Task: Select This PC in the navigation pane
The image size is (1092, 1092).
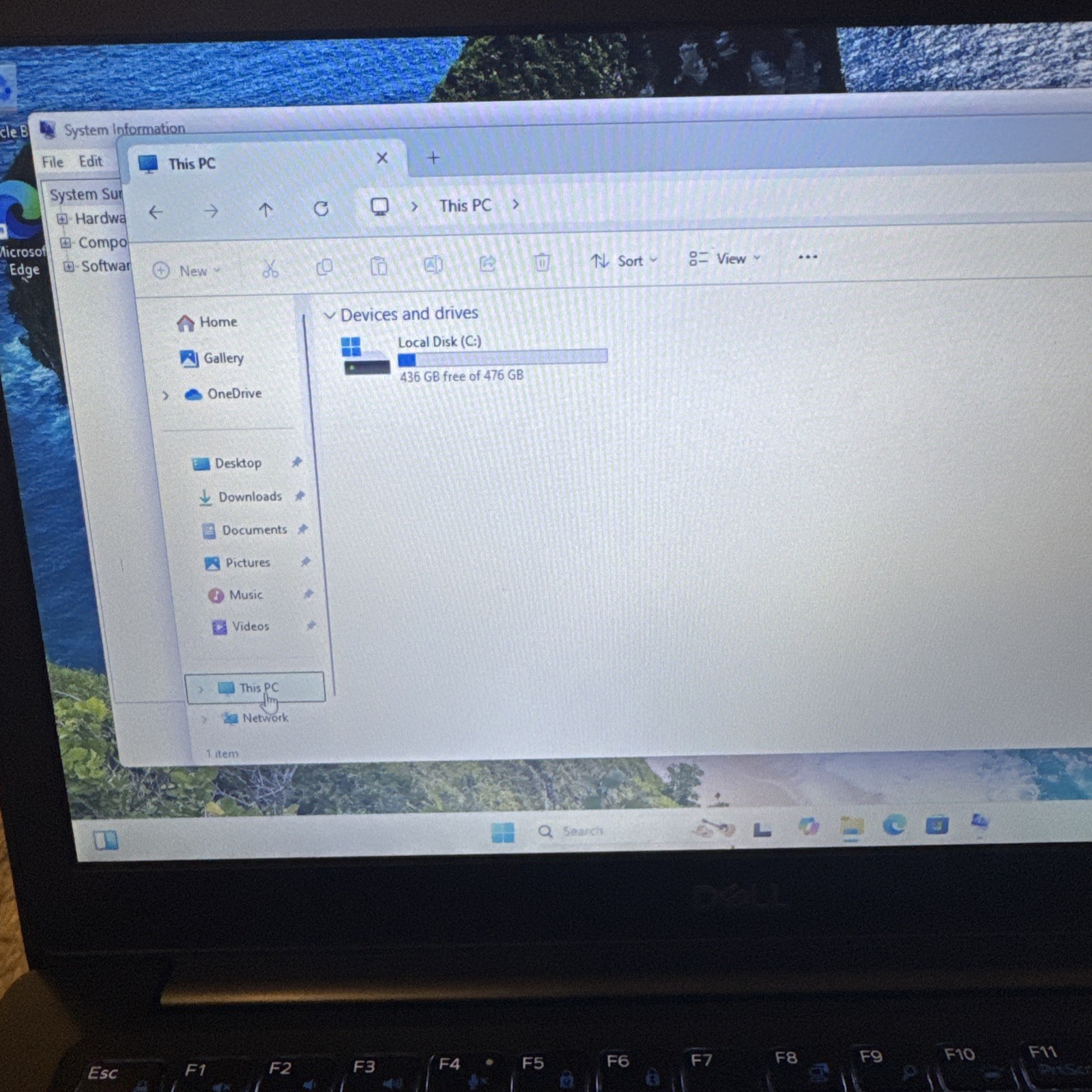Action: tap(255, 687)
